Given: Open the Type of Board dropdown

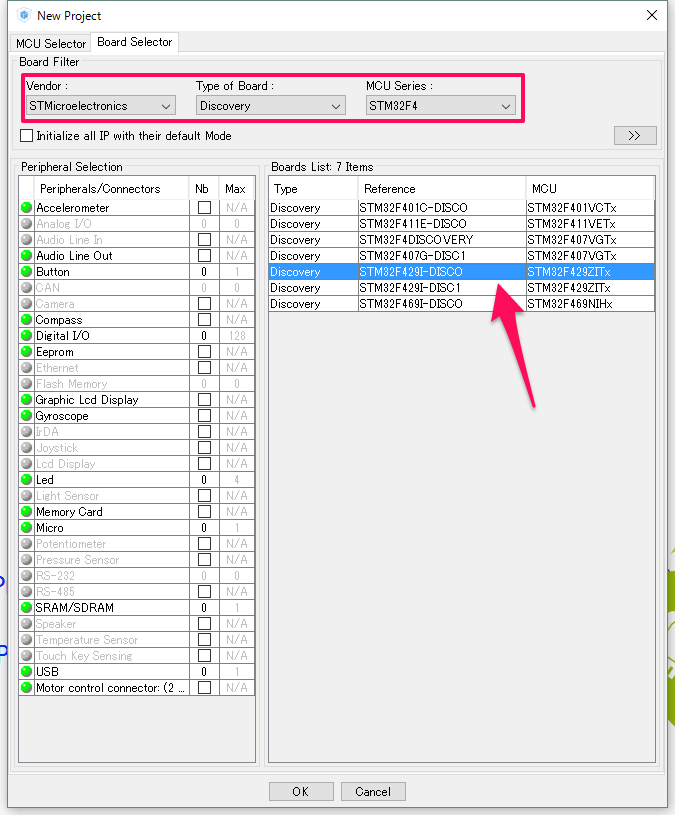Looking at the screenshot, I should [x=271, y=106].
